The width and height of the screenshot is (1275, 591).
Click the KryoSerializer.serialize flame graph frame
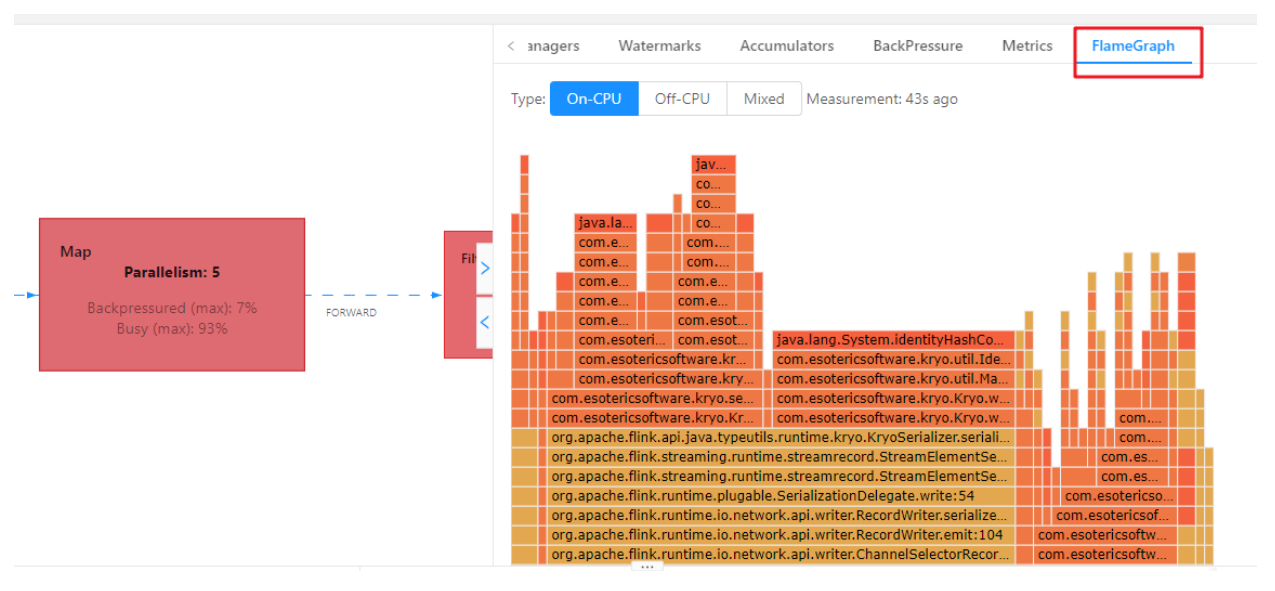tap(780, 438)
